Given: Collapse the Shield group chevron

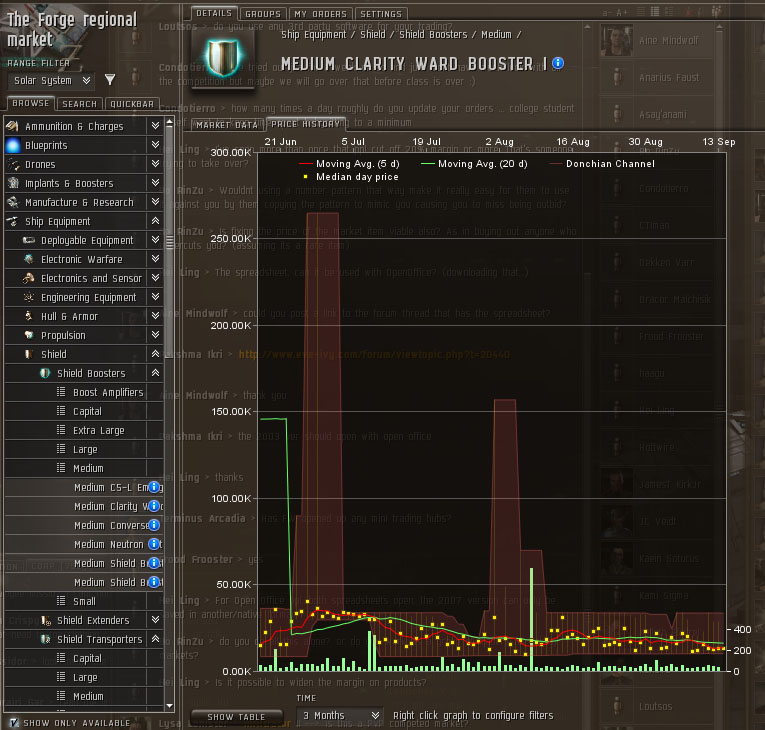Looking at the screenshot, I should pos(155,354).
